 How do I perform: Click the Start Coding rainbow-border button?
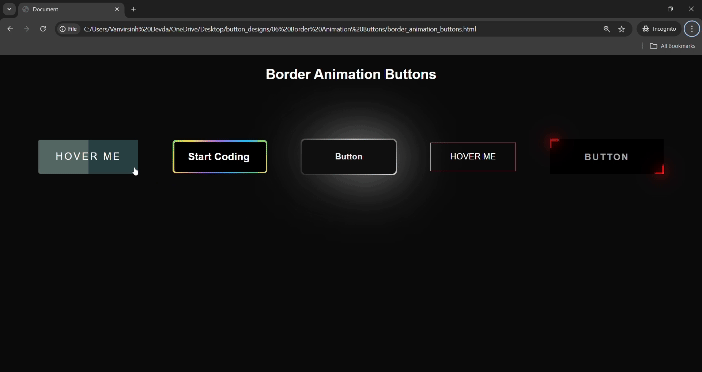point(220,157)
